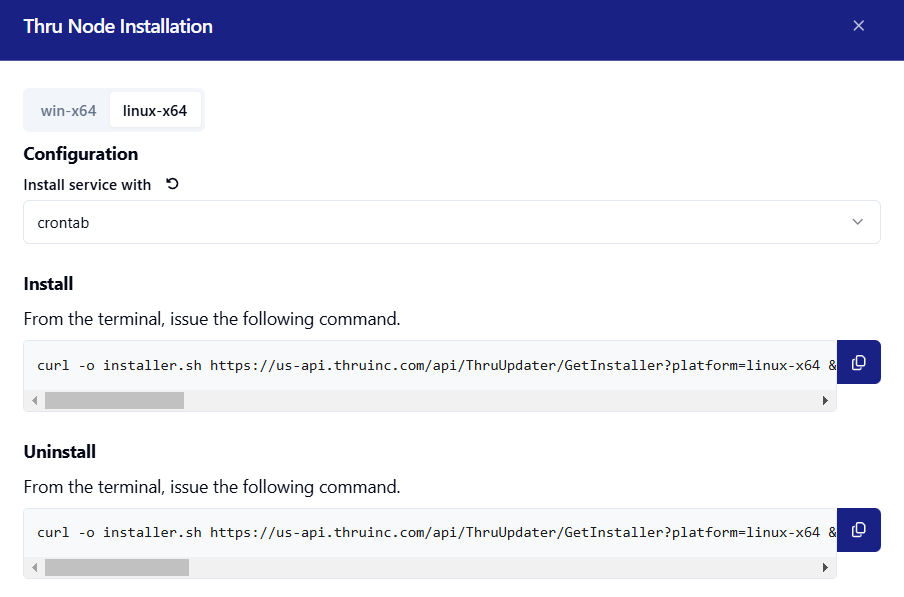Viewport: 904px width, 597px height.
Task: Click the Thru Node Installation title
Action: (118, 27)
